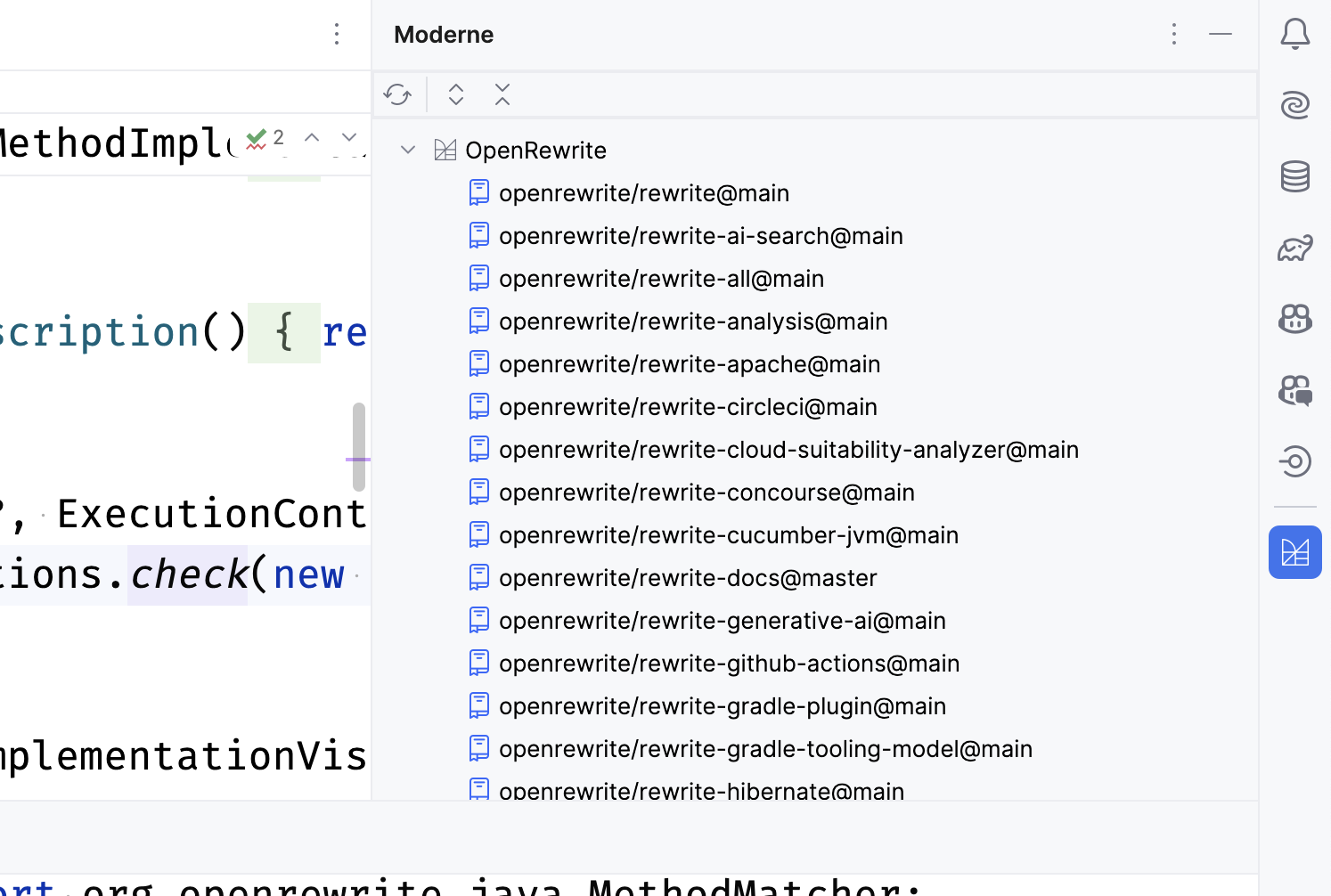This screenshot has width=1331, height=896.
Task: Go to next highlighted problem arrow
Action: [x=349, y=137]
